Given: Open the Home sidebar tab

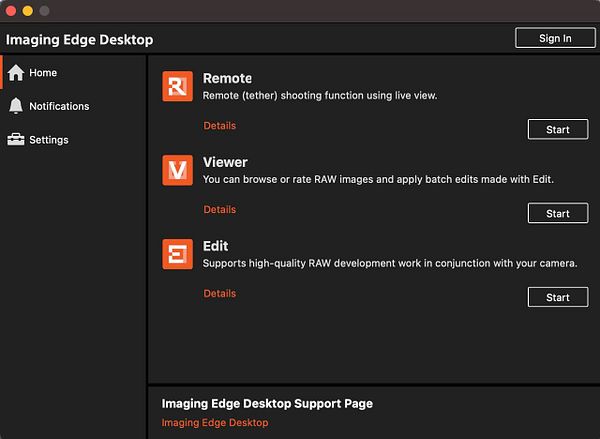Looking at the screenshot, I should point(43,73).
